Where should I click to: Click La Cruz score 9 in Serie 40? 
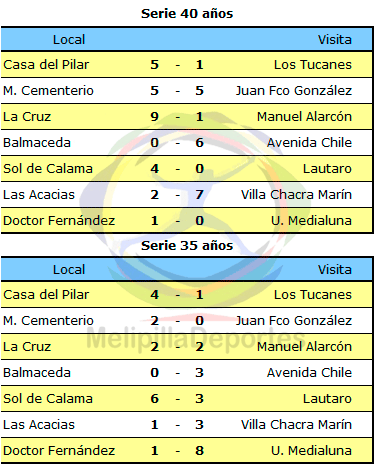(154, 117)
